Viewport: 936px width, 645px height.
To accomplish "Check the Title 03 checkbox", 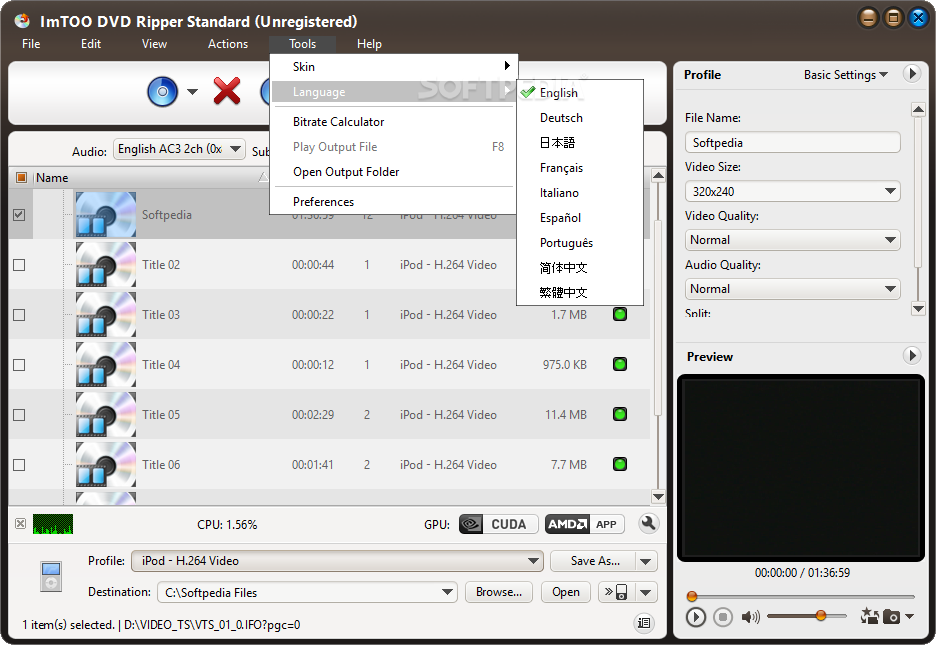I will [x=19, y=315].
